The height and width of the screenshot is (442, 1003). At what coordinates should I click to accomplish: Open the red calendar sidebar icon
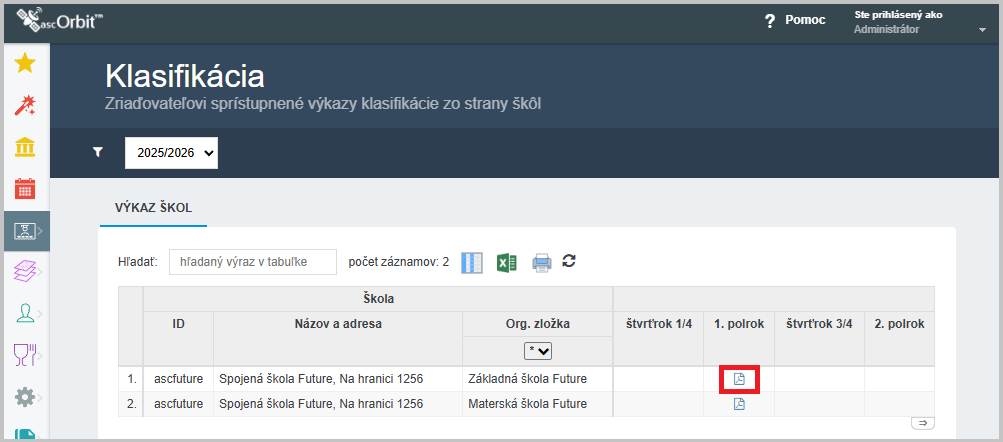tap(25, 188)
